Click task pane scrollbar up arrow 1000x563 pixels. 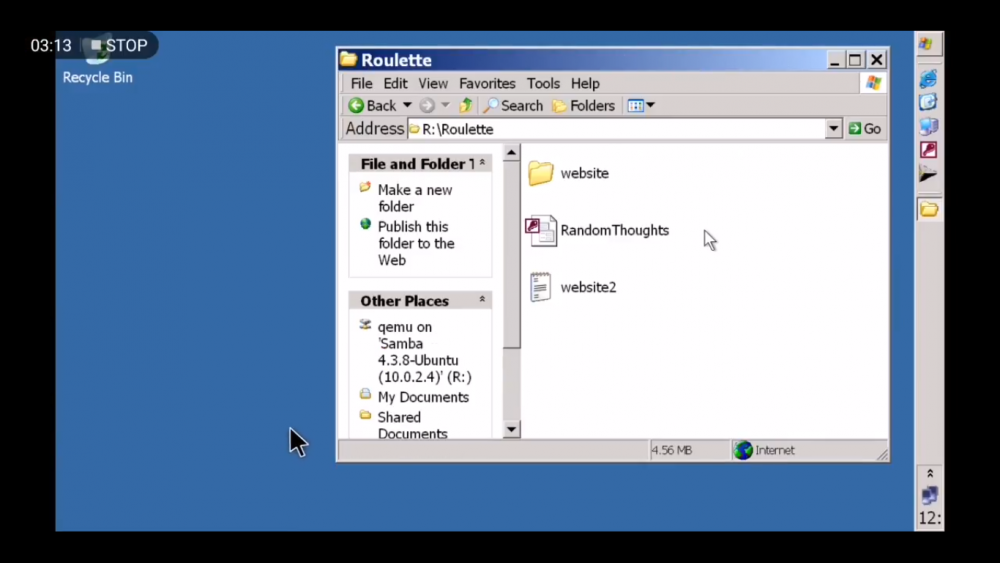tap(511, 153)
